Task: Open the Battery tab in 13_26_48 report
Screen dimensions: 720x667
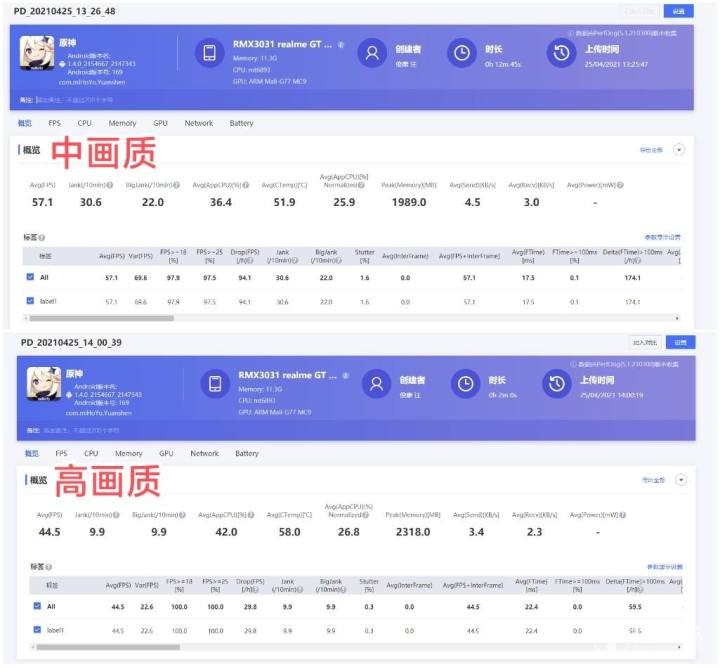Action: [242, 123]
